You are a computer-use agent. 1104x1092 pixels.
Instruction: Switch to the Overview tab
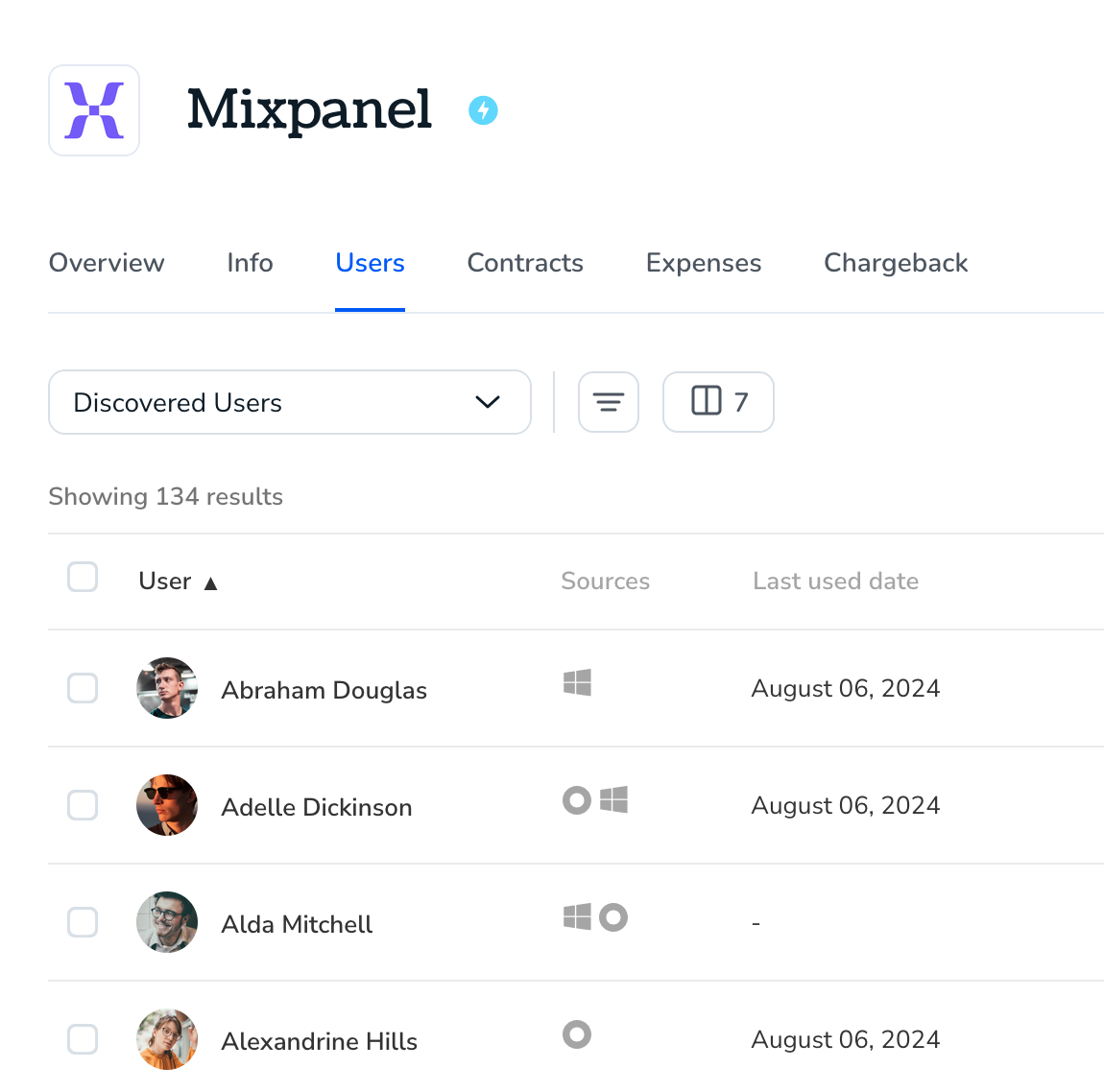tap(107, 263)
